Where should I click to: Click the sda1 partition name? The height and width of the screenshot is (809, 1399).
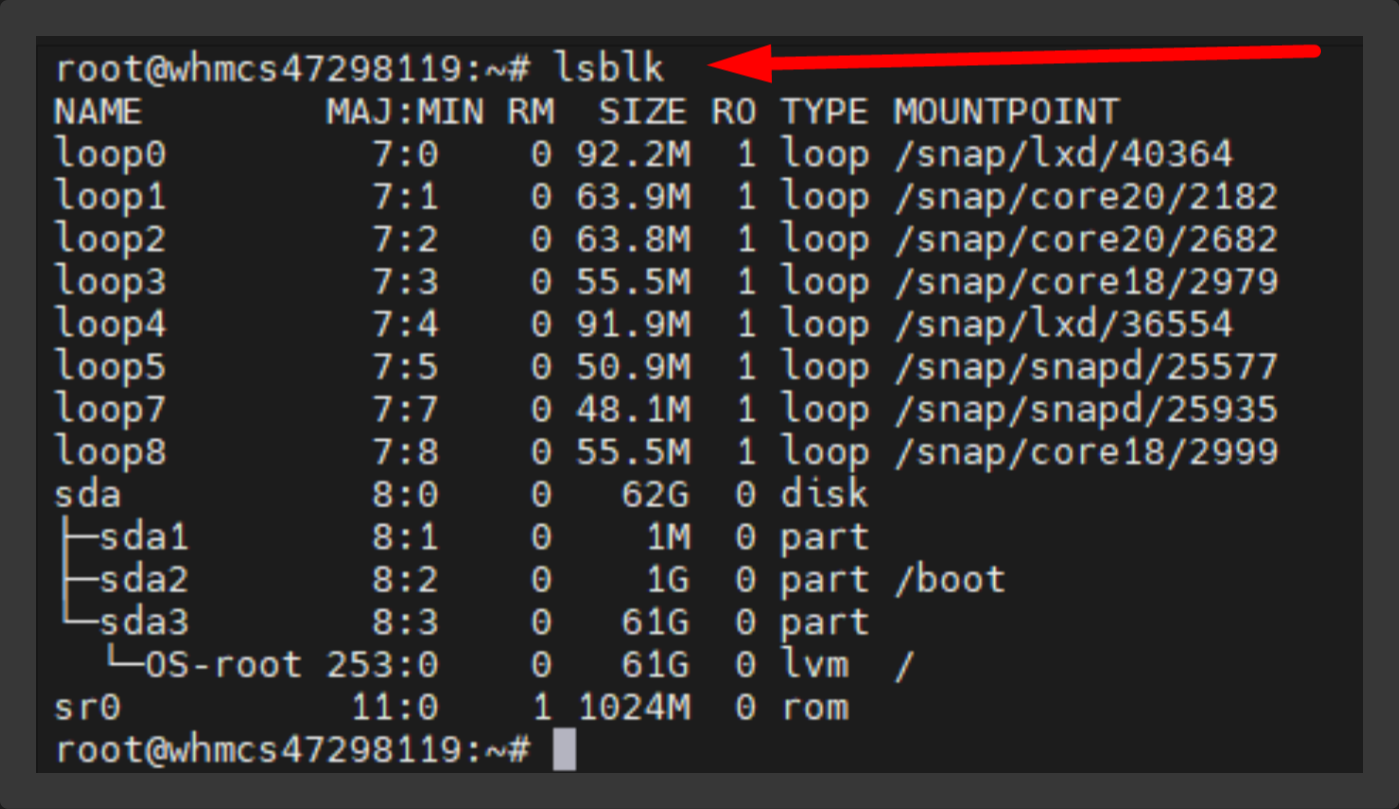[144, 537]
